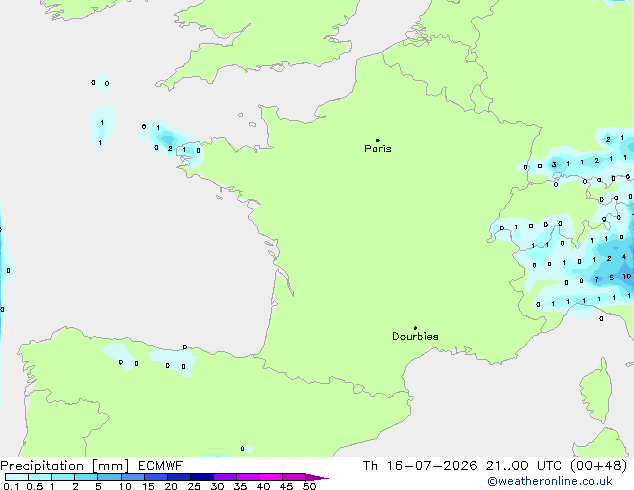Pick the legend swatch between 10 and 15

click(133, 477)
